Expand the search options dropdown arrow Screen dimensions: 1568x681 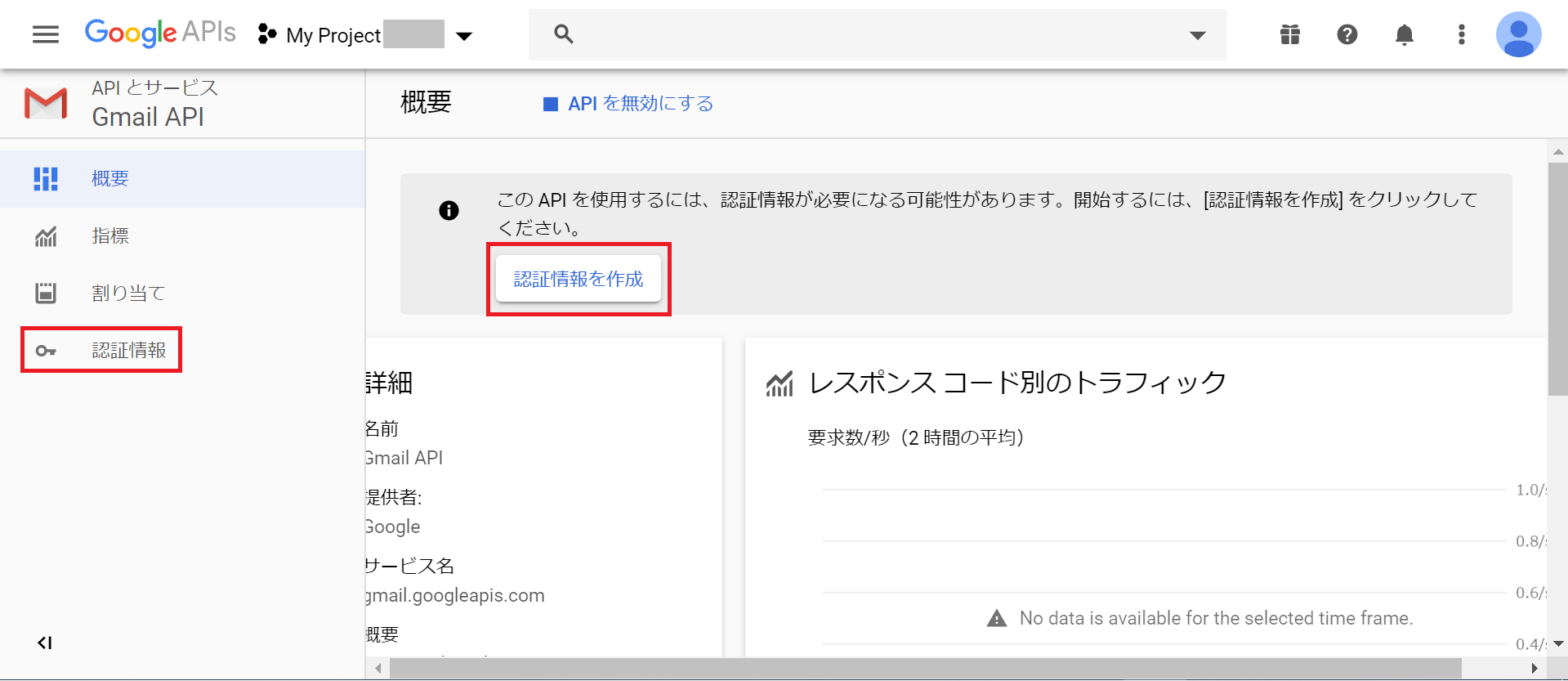(1198, 35)
